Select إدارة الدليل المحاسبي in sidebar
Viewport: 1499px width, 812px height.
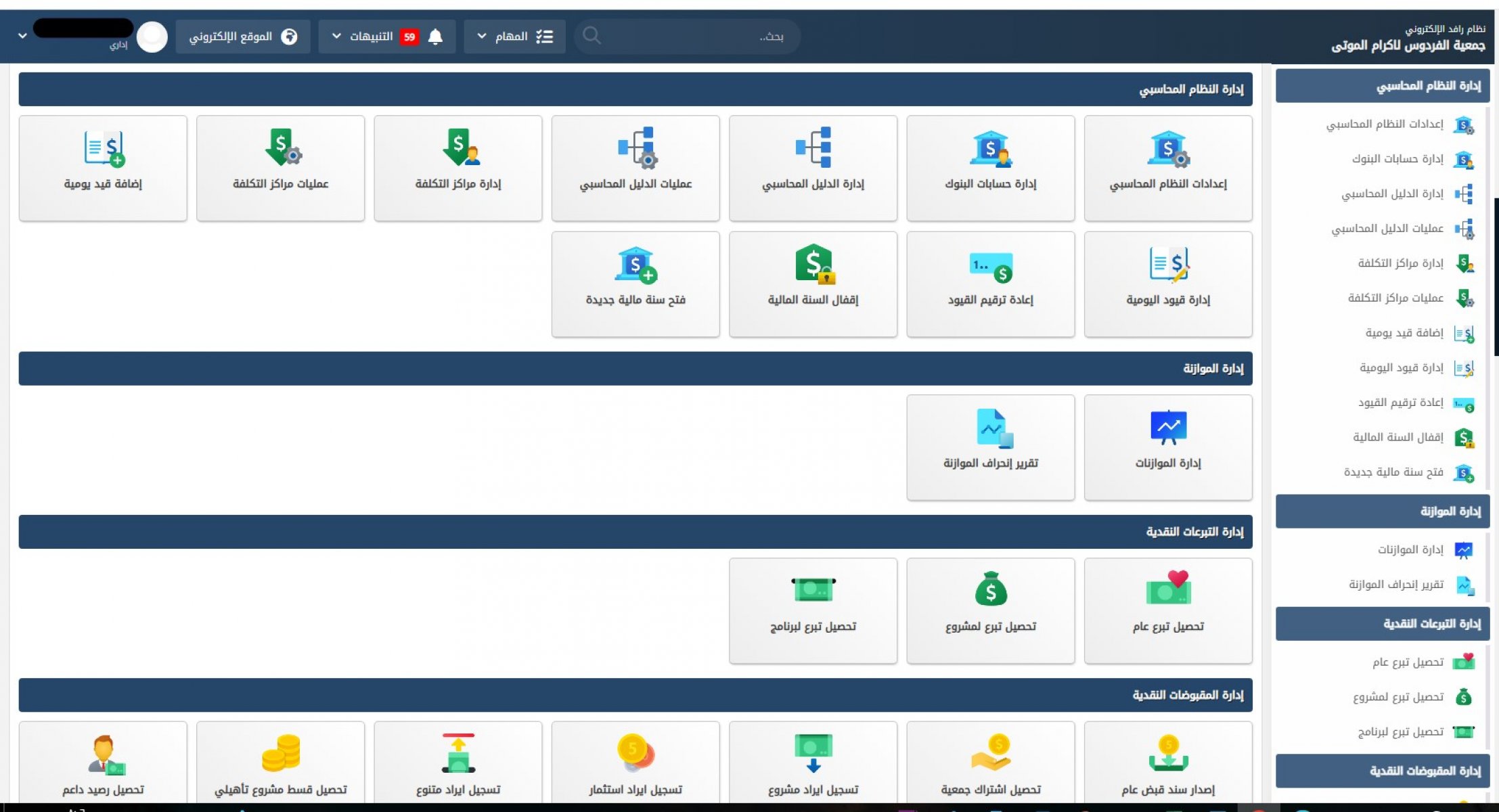1392,194
